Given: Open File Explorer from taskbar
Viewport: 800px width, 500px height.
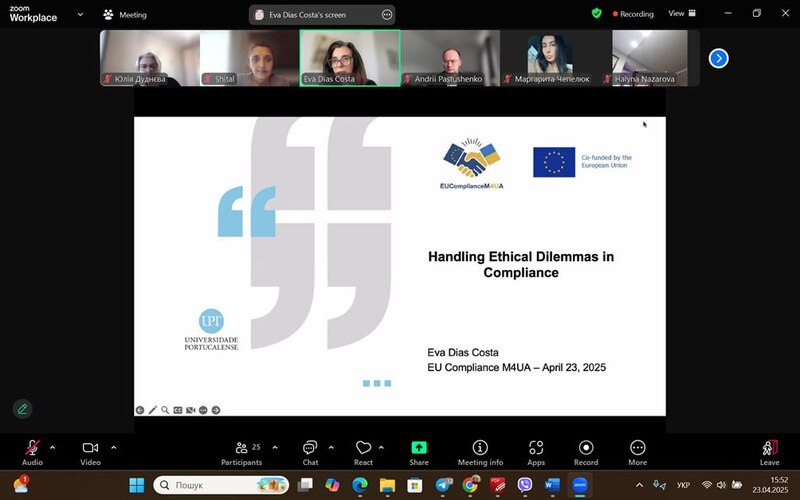Looking at the screenshot, I should click(x=387, y=485).
